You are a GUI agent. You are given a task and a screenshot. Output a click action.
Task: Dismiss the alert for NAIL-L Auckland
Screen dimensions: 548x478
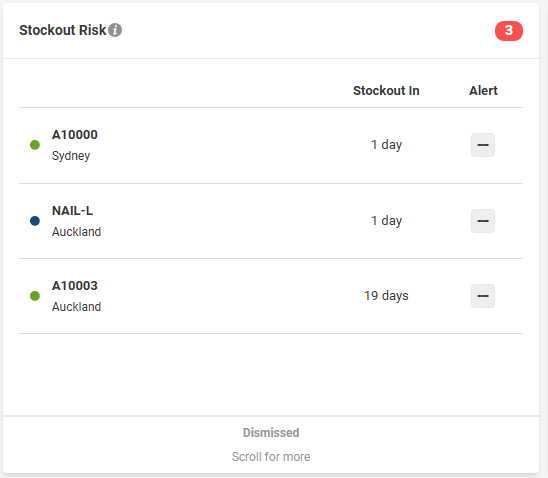coord(483,221)
